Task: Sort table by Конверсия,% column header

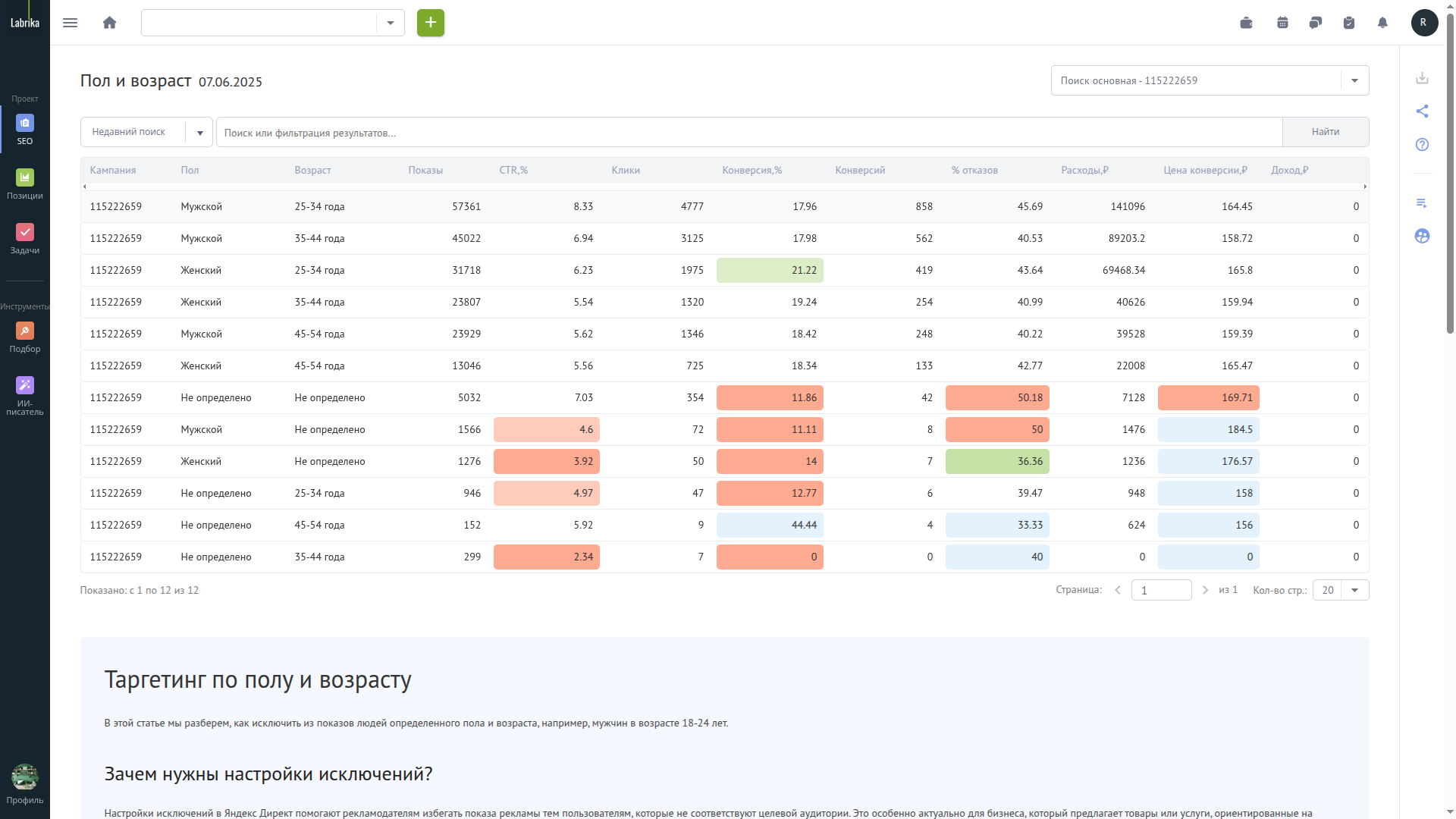Action: click(752, 171)
